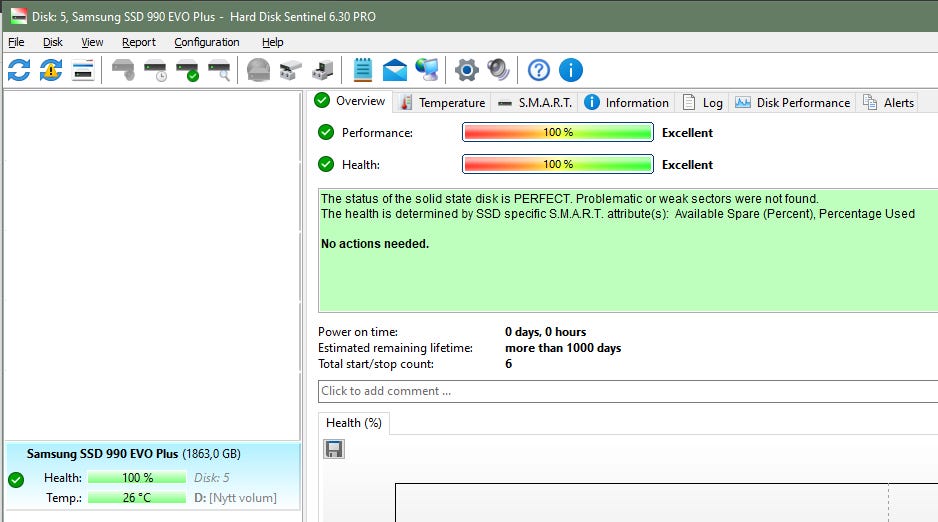Click the blue refresh arrows toolbar icon
The height and width of the screenshot is (522, 938).
coord(19,70)
